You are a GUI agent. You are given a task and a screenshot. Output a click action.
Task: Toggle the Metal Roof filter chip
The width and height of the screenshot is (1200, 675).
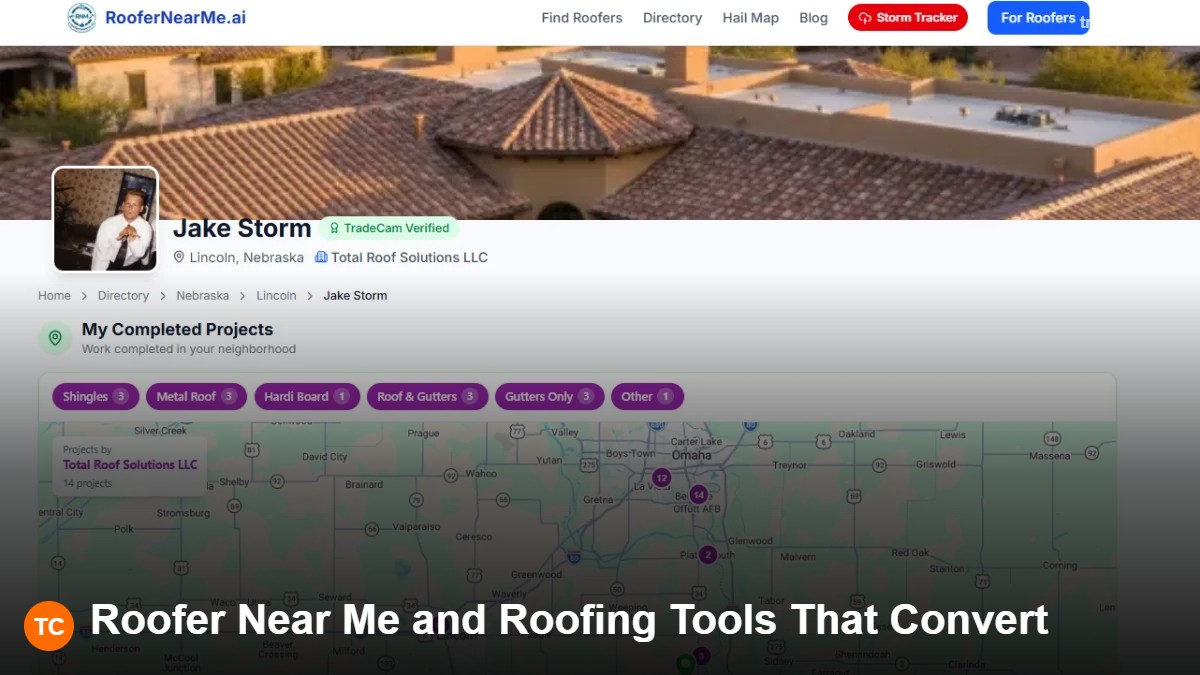click(x=196, y=397)
